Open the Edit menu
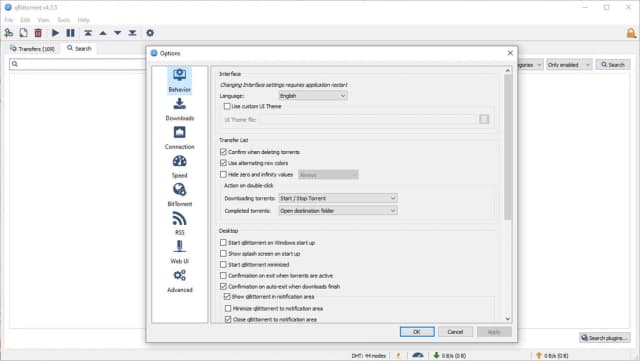The width and height of the screenshot is (640, 361). 25,20
